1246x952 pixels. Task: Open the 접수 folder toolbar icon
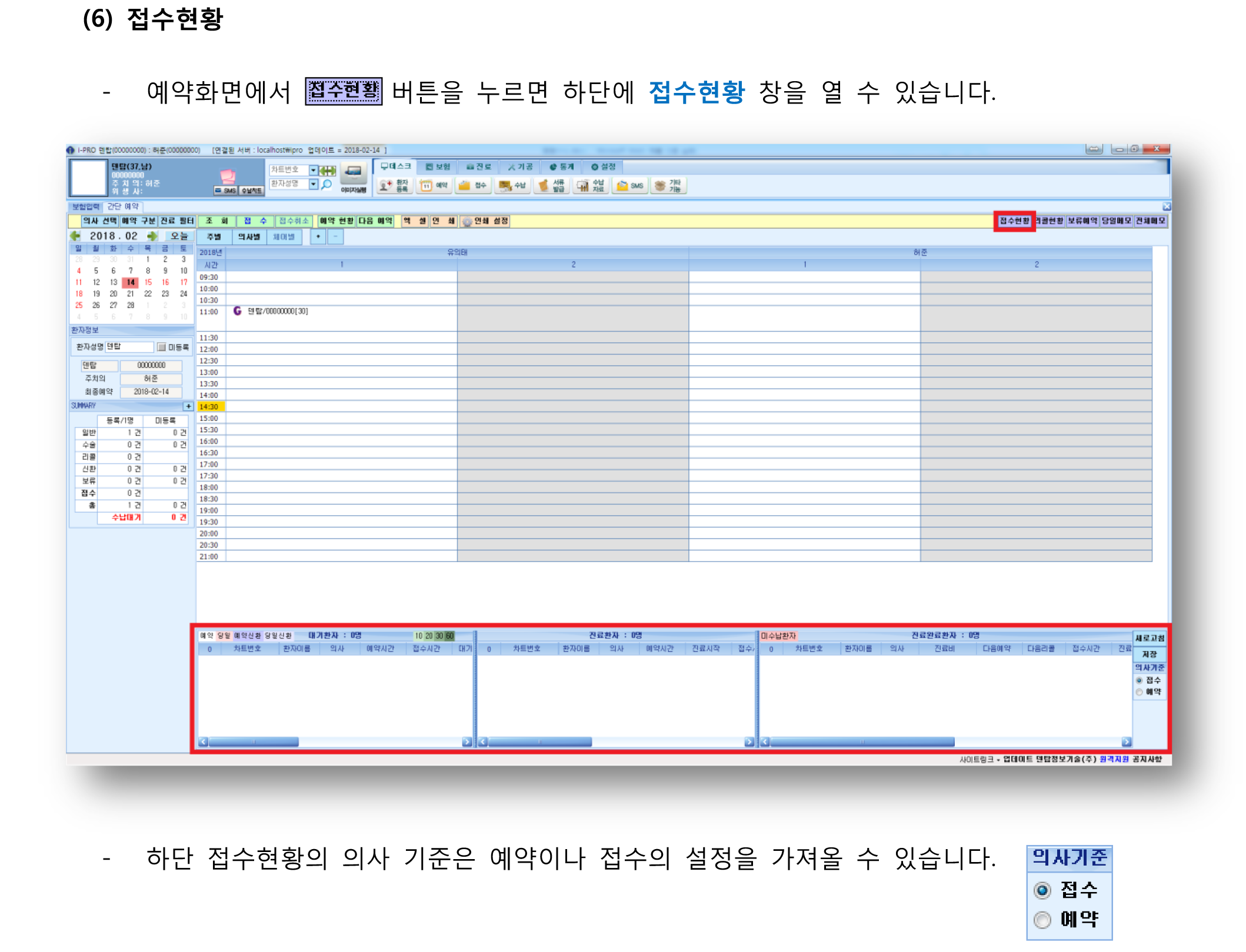[472, 186]
